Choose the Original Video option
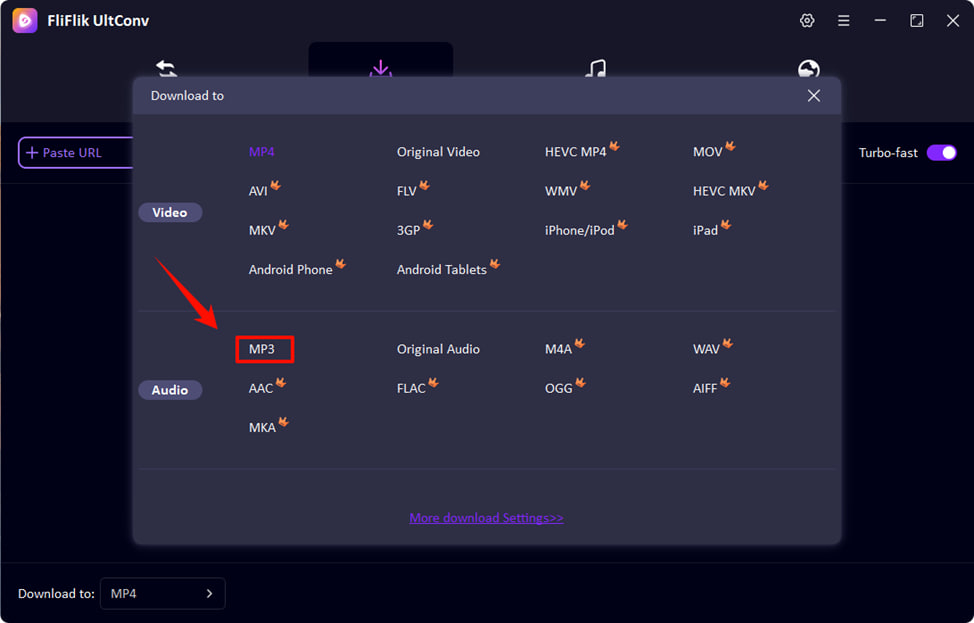This screenshot has width=974, height=623. pos(438,152)
